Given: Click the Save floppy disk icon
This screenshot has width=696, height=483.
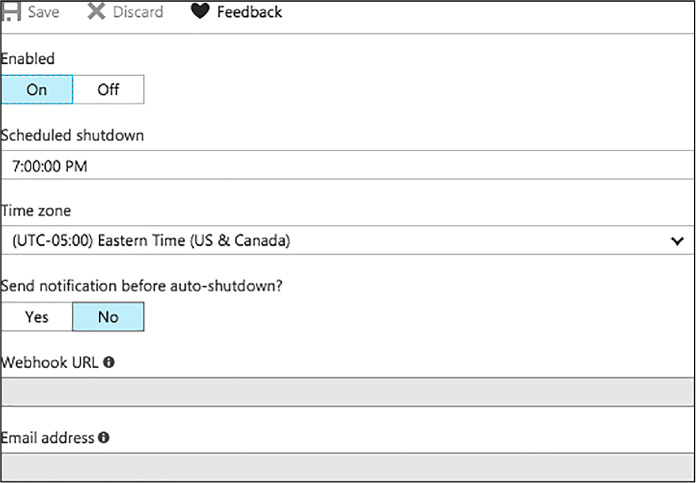Looking at the screenshot, I should pos(11,11).
